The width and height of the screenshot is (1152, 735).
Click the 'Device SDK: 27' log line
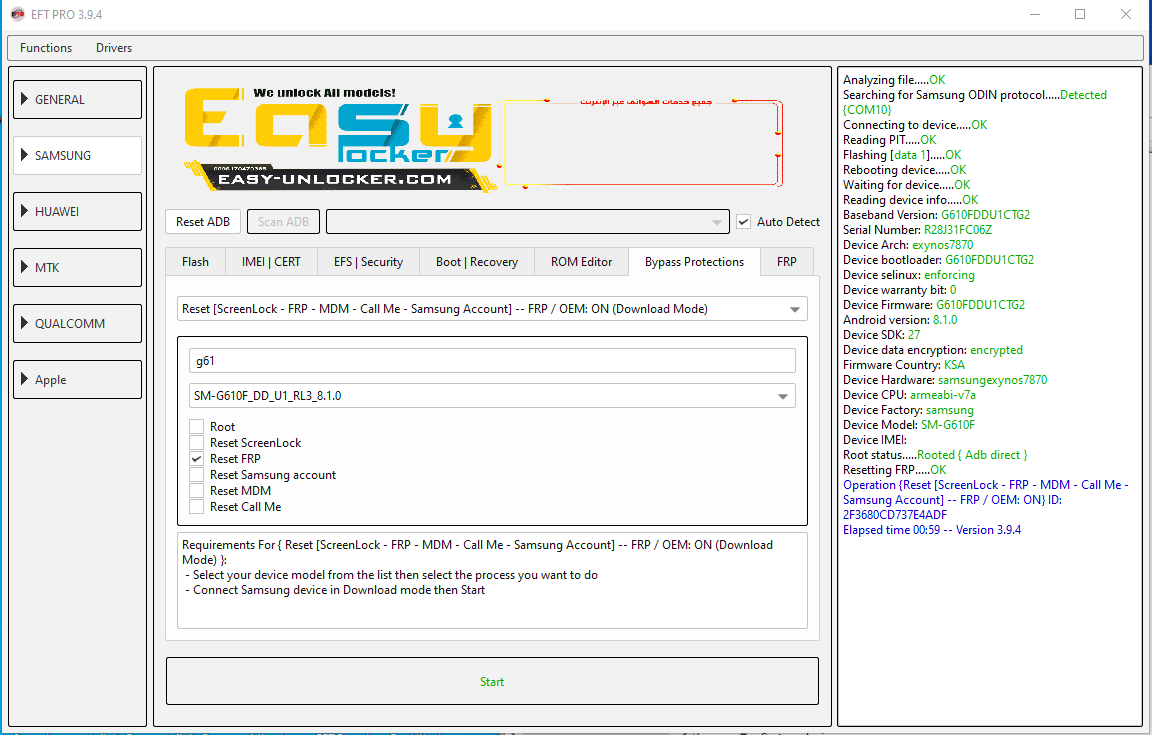[x=881, y=334]
